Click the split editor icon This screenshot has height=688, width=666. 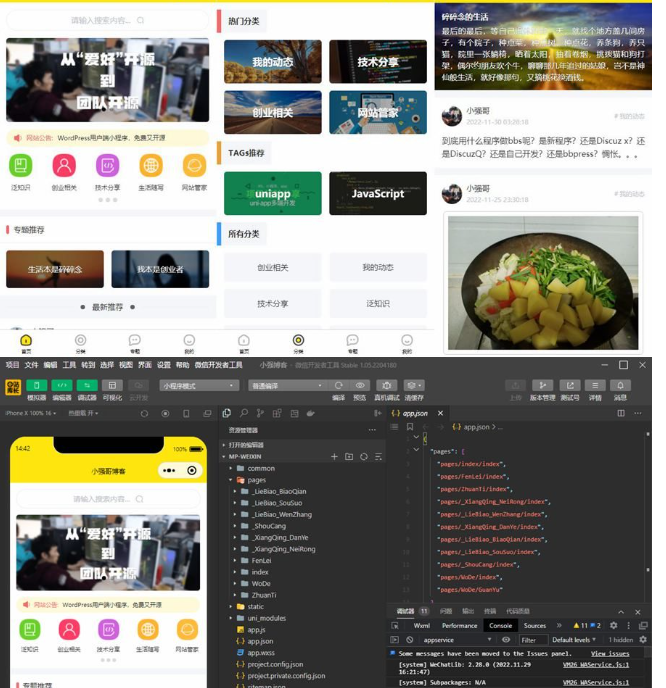click(x=621, y=413)
